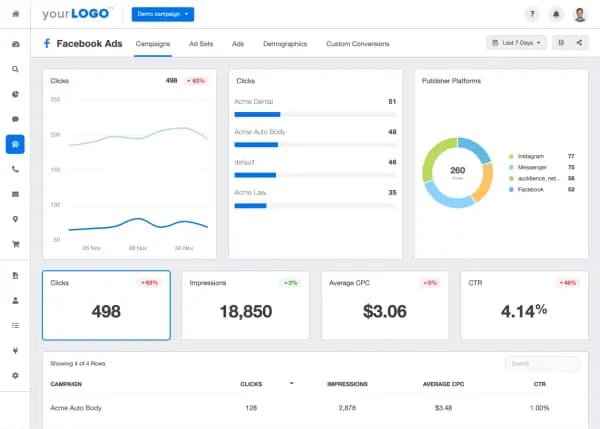This screenshot has height=429, width=600.
Task: Select the location pin sidebar icon
Action: point(15,219)
